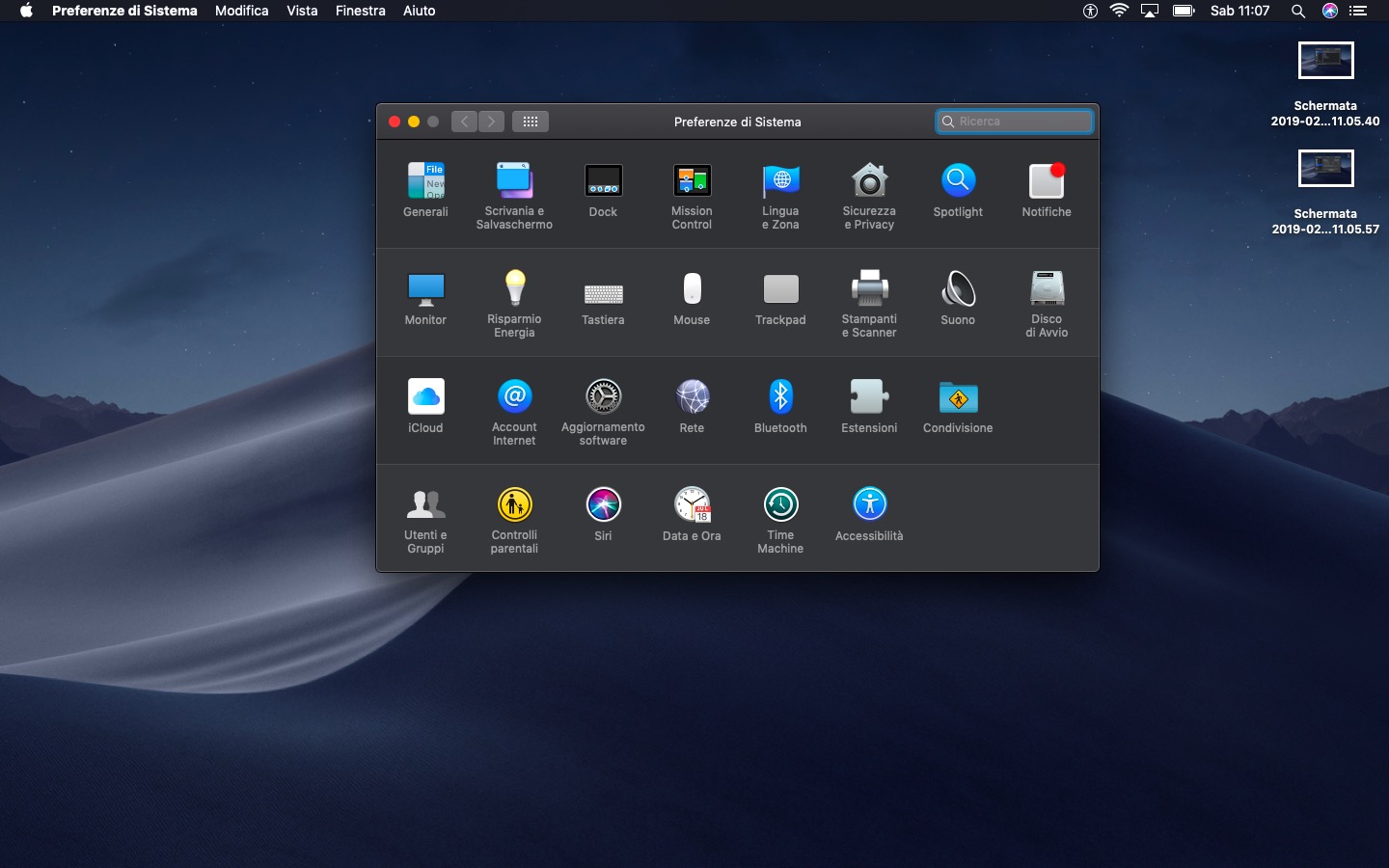1389x868 pixels.
Task: Go forward with the right arrow button
Action: [x=492, y=122]
